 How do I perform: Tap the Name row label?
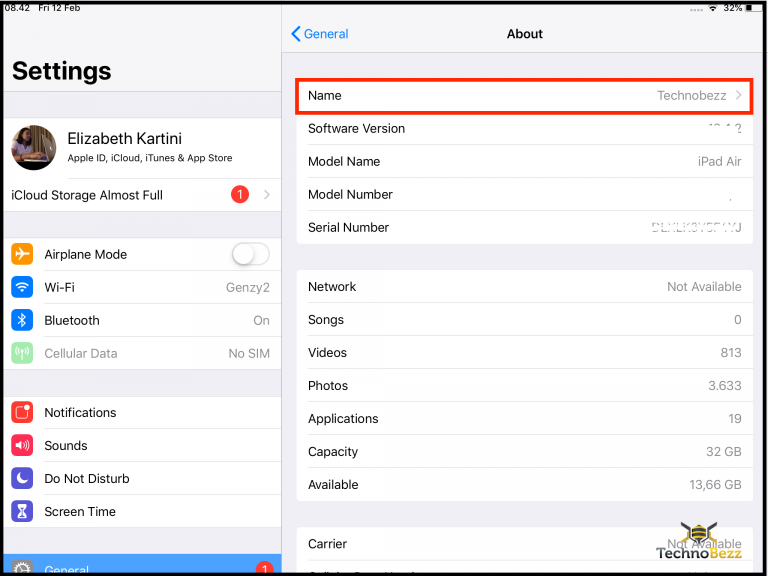pos(325,96)
